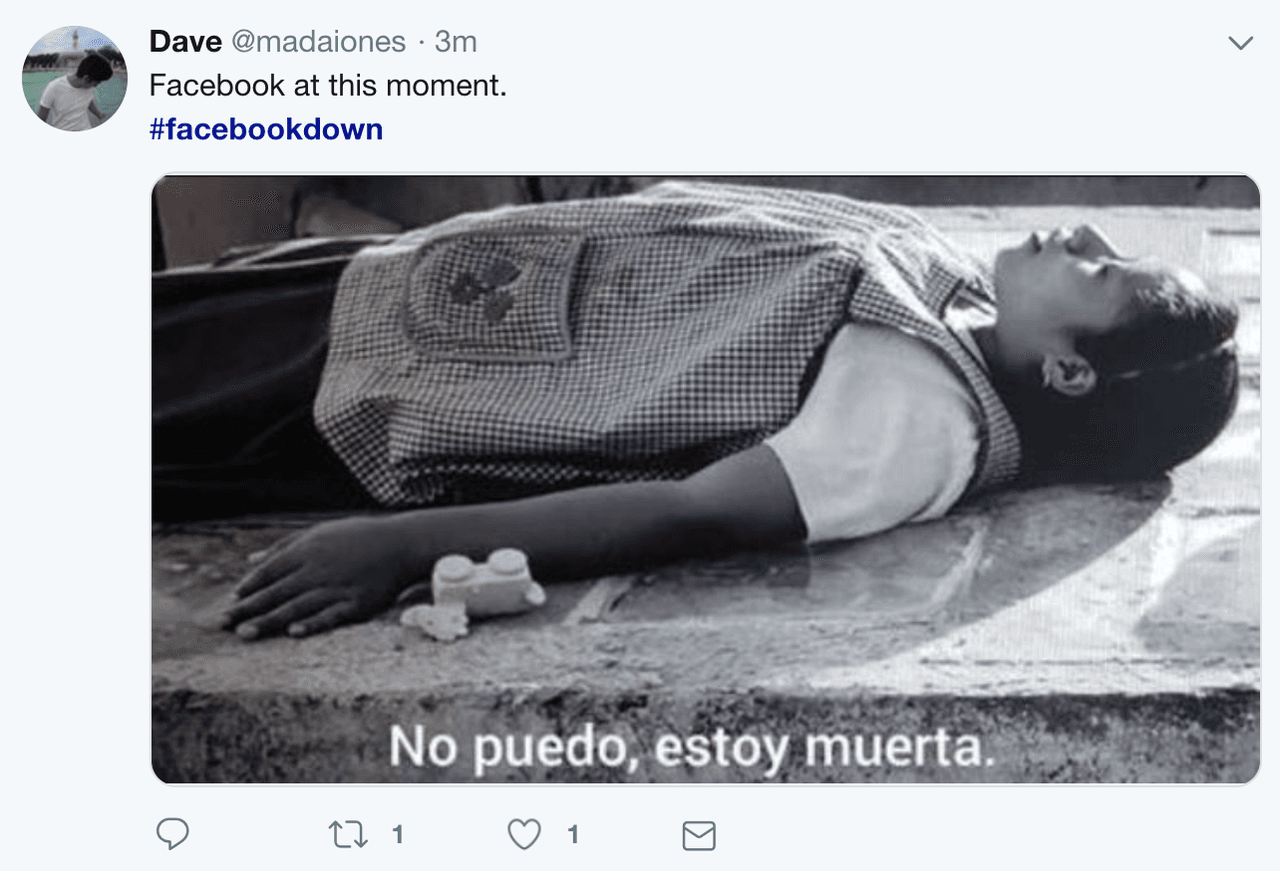View the like count beside the heart
Image resolution: width=1280 pixels, height=871 pixels.
(x=573, y=834)
